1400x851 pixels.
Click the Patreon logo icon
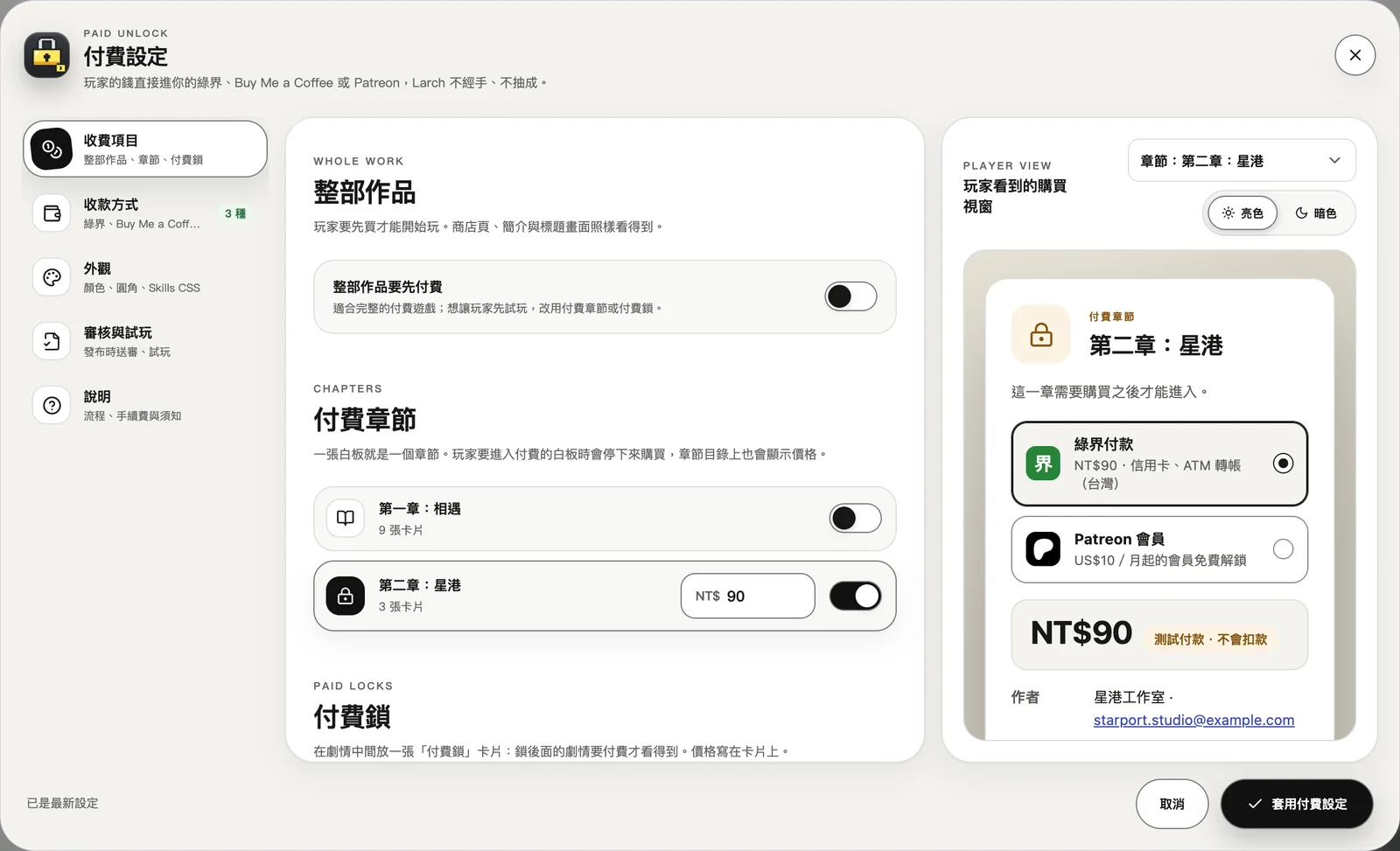1043,549
